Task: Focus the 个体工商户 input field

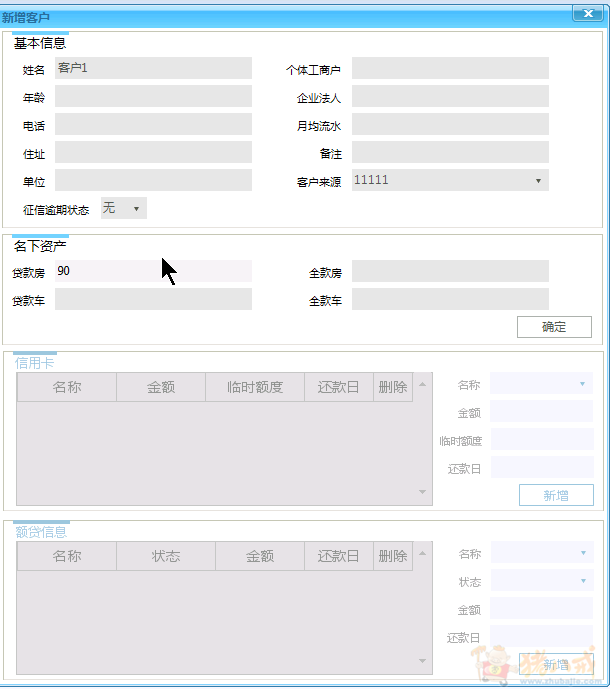Action: [x=450, y=68]
